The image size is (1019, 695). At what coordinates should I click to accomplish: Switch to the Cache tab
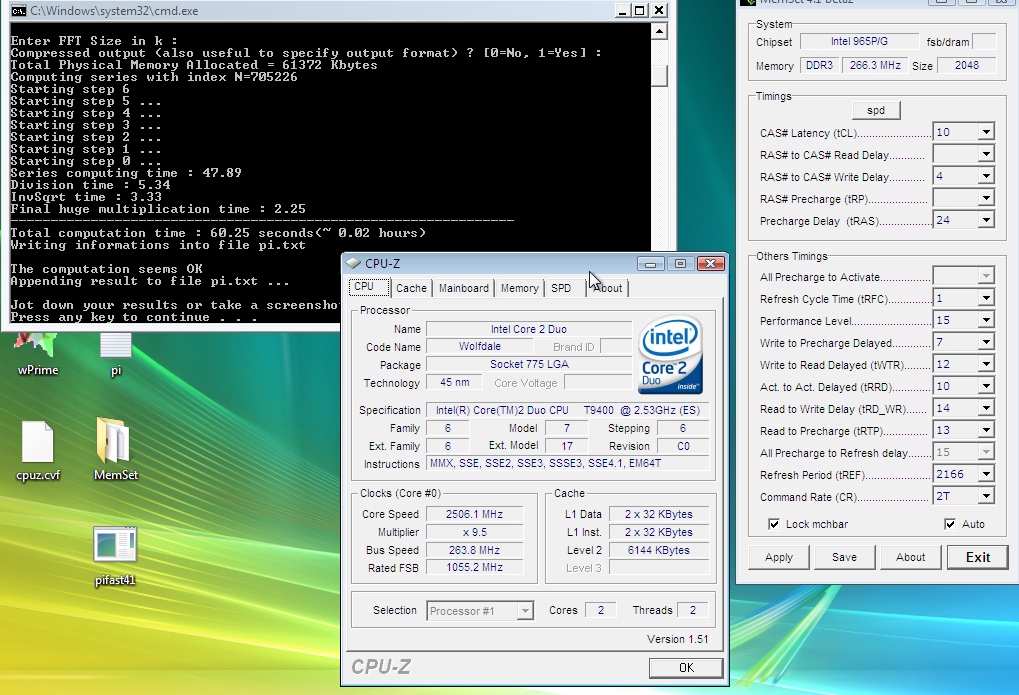(411, 288)
